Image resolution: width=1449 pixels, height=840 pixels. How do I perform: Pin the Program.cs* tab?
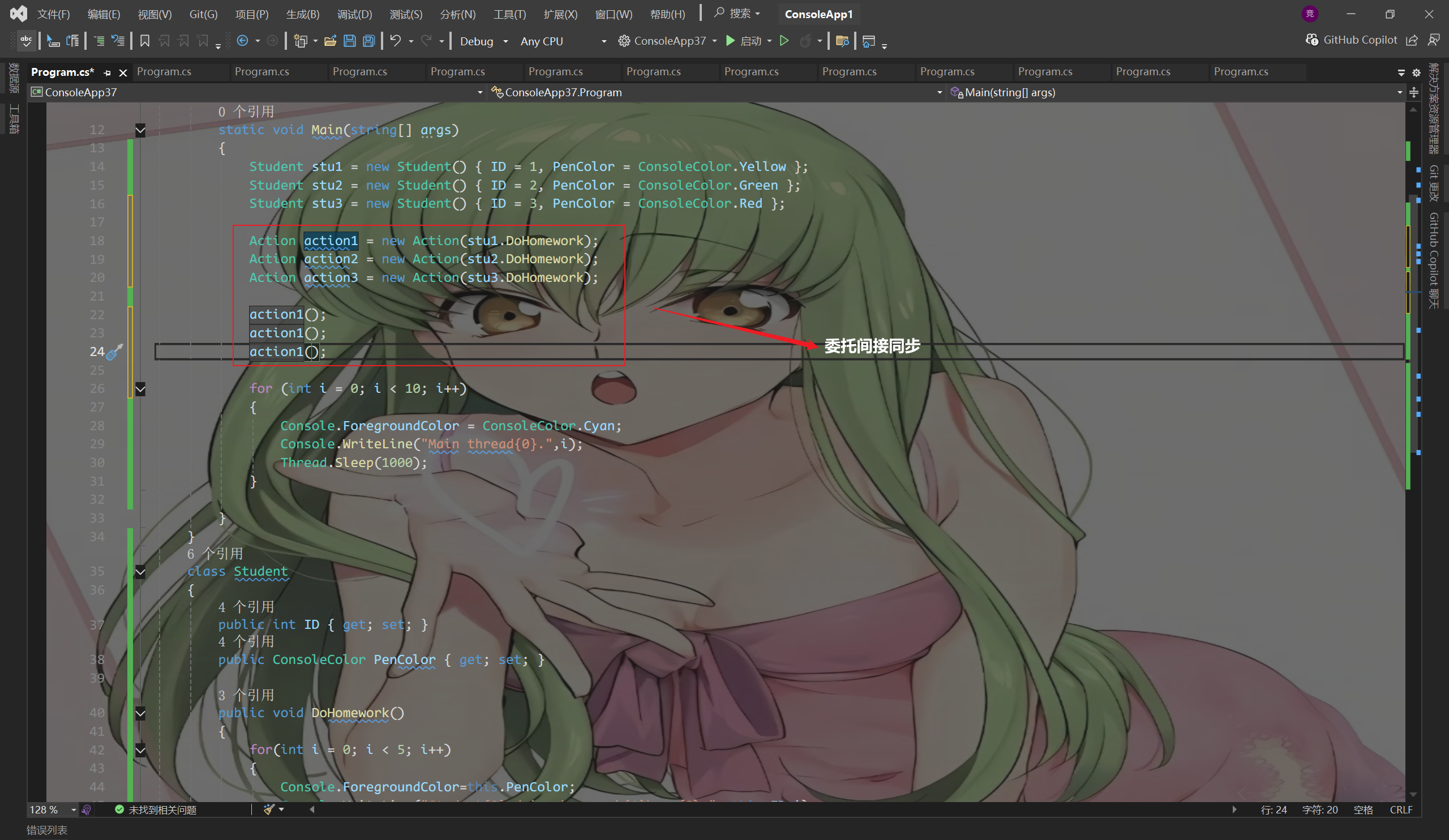tap(107, 72)
